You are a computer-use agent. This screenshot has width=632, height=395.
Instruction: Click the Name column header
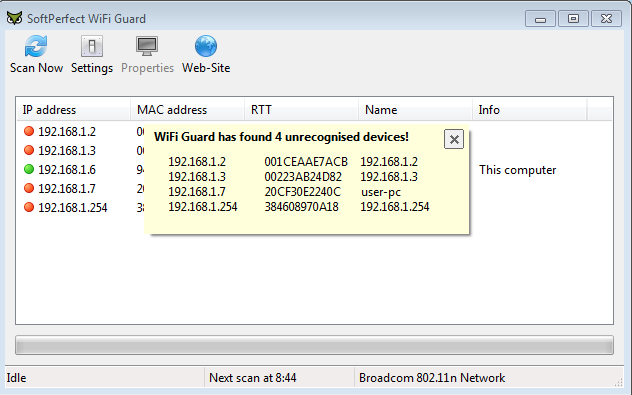[416, 110]
